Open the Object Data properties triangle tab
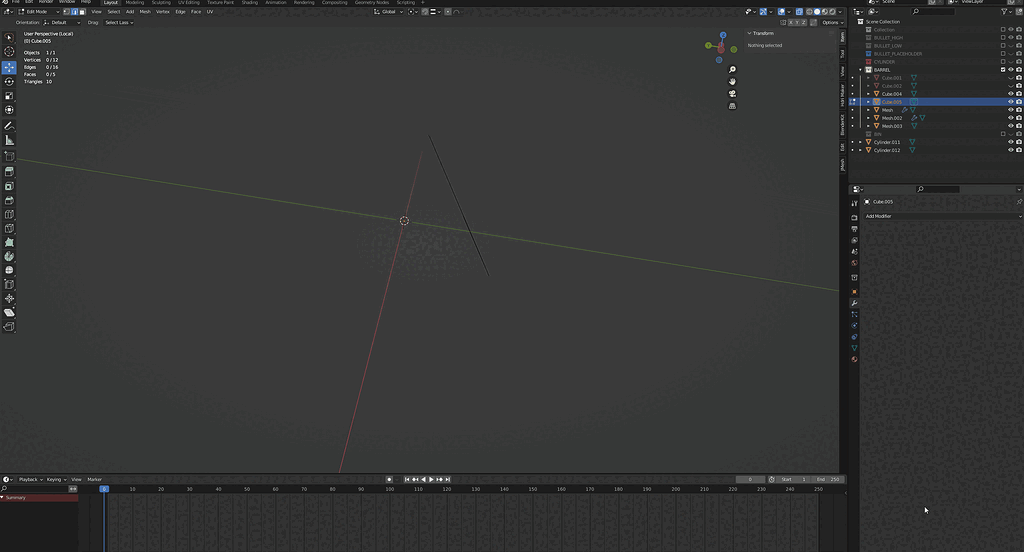 coord(854,348)
